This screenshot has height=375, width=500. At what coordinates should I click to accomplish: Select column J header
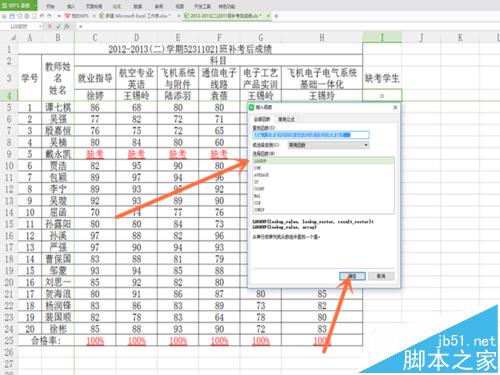tap(421, 38)
